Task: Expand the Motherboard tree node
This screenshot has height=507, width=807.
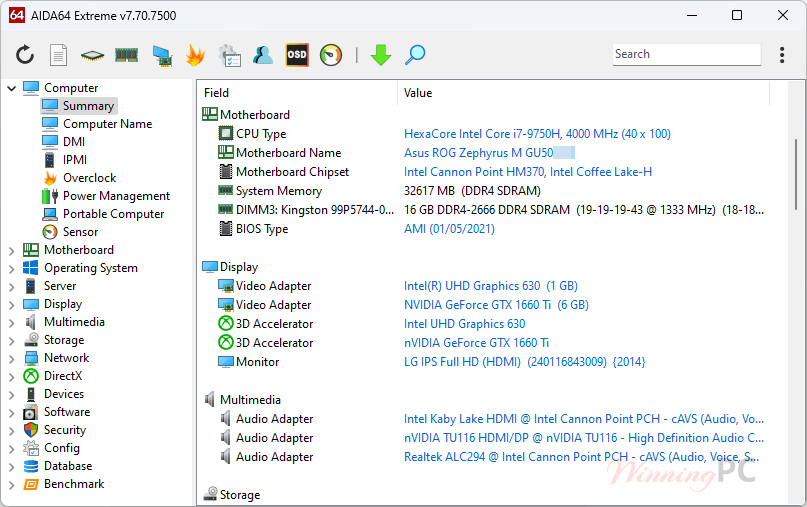Action: (x=11, y=251)
